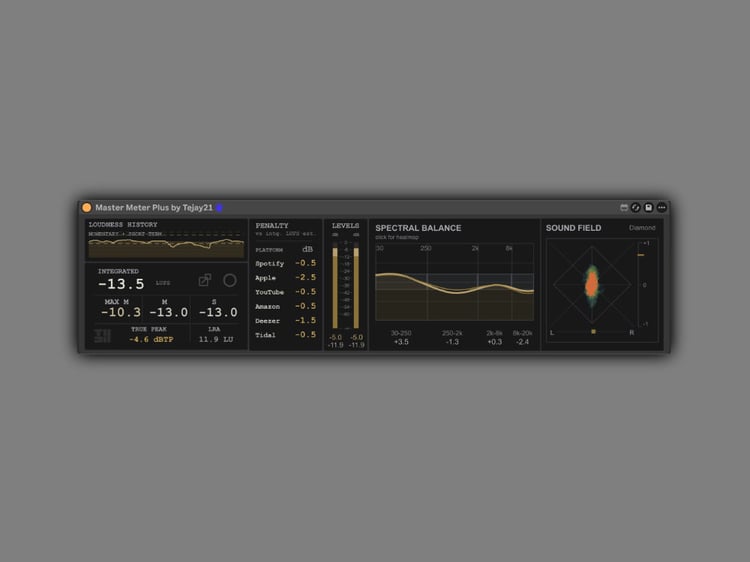Image resolution: width=750 pixels, height=562 pixels.
Task: Click the Spotify penalty row
Action: tap(286, 264)
